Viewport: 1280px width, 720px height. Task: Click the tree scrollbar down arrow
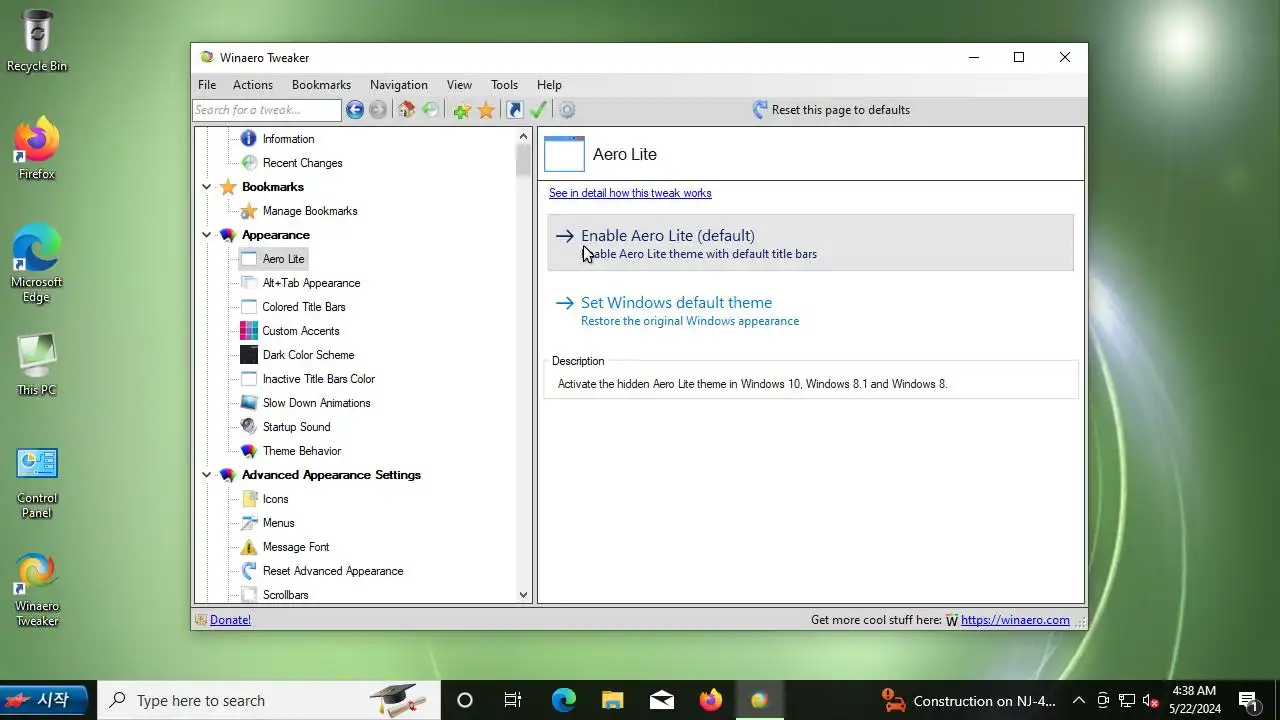pyautogui.click(x=523, y=595)
